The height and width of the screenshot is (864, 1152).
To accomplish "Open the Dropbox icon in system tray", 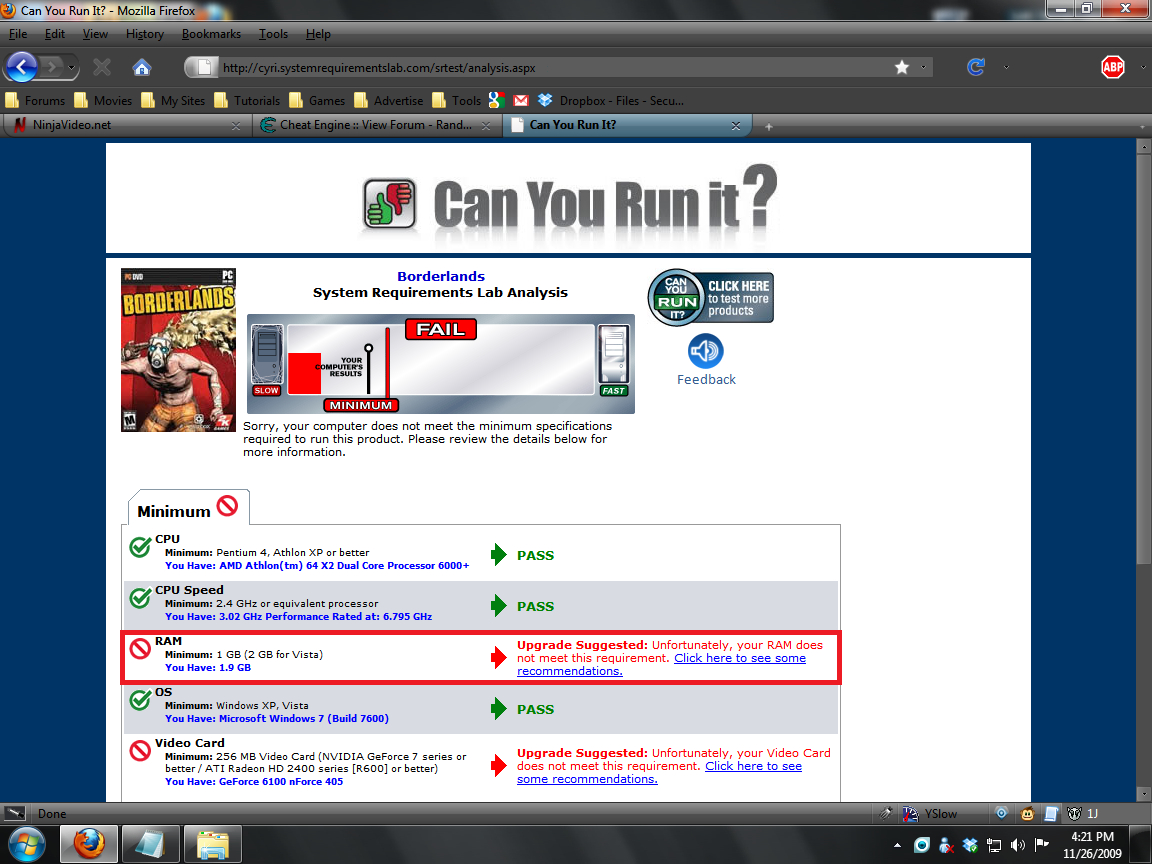I will (x=970, y=845).
